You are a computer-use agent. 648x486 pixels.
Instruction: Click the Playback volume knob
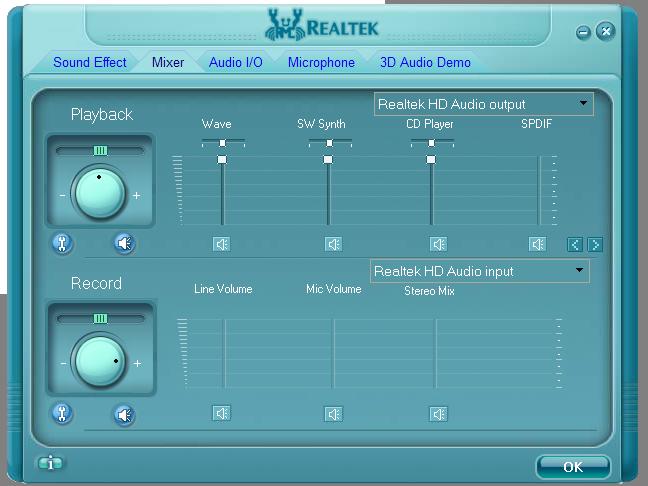pyautogui.click(x=100, y=192)
